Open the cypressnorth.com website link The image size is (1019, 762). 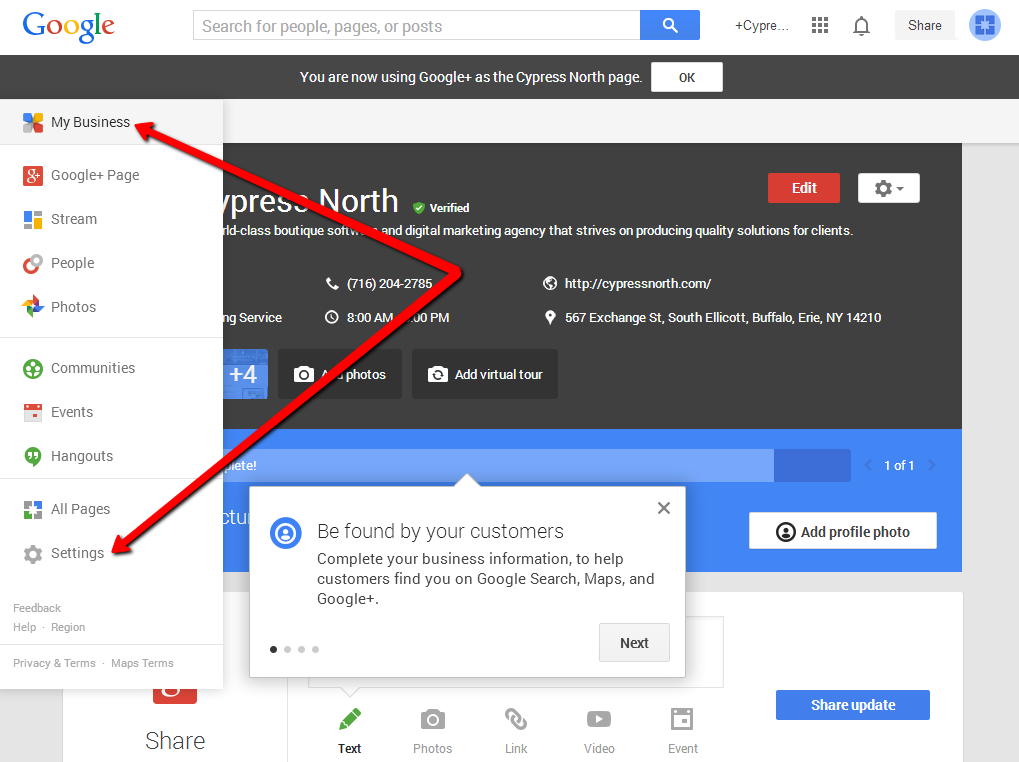point(638,283)
